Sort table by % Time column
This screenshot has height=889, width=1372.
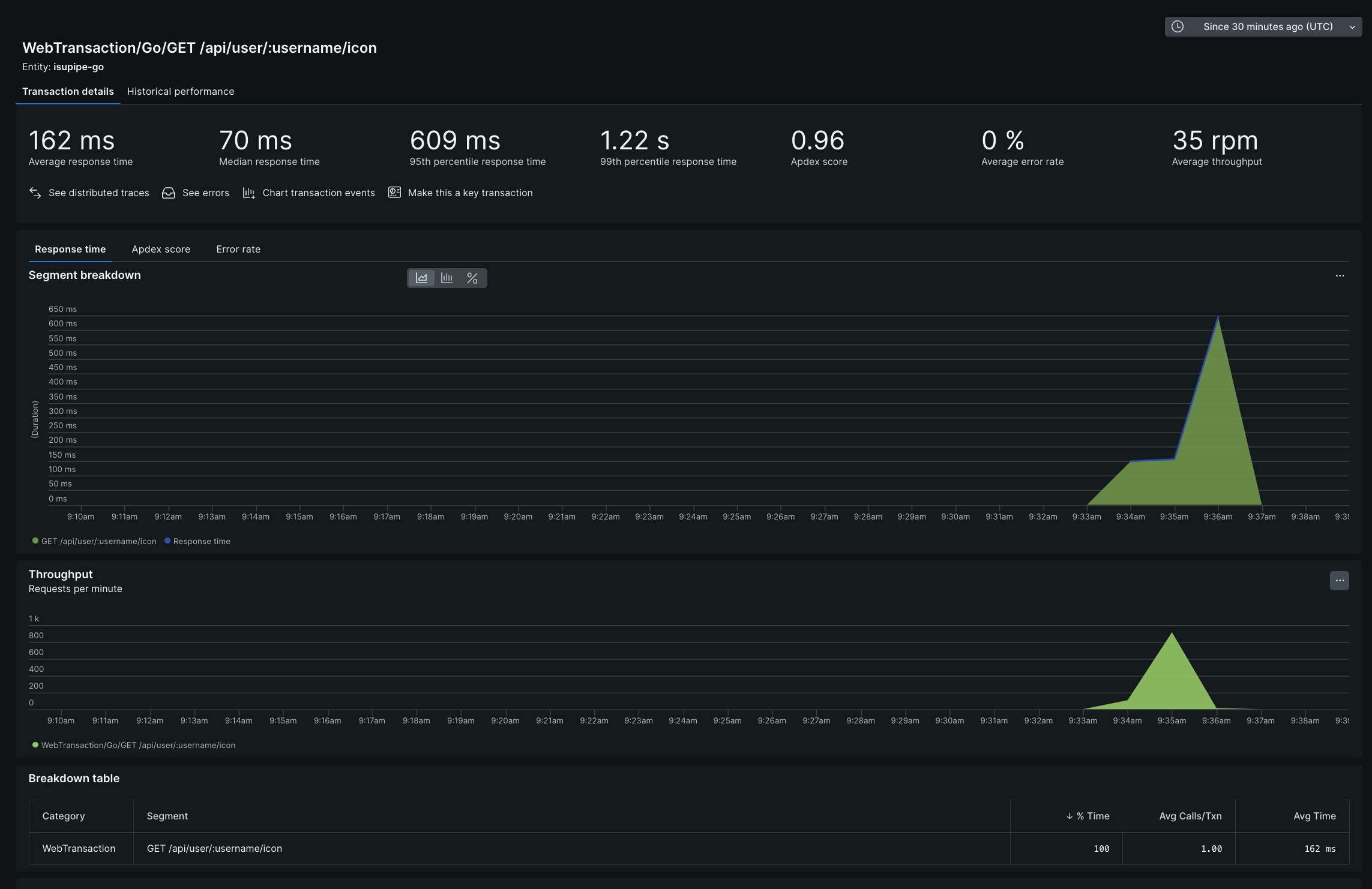(1092, 816)
